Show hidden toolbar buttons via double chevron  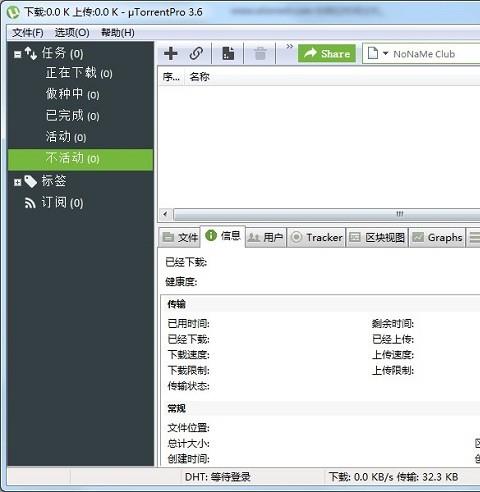pos(289,46)
